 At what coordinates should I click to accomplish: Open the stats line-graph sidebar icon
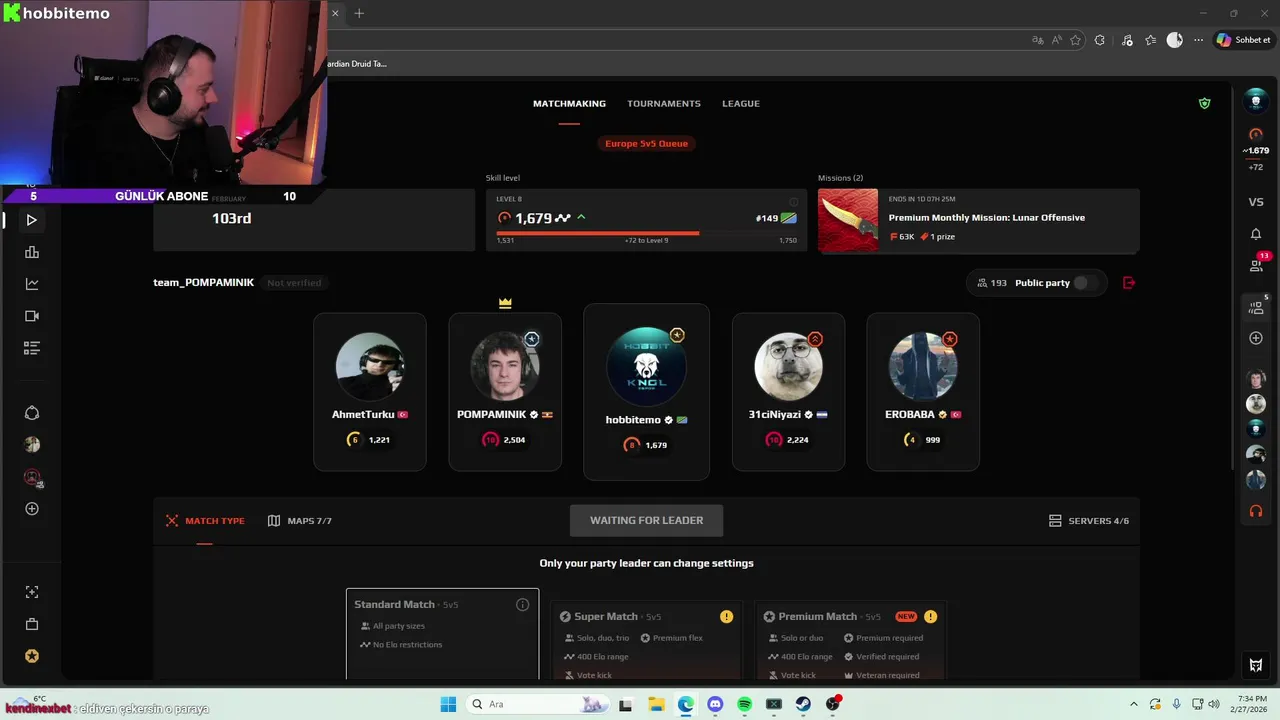32,284
